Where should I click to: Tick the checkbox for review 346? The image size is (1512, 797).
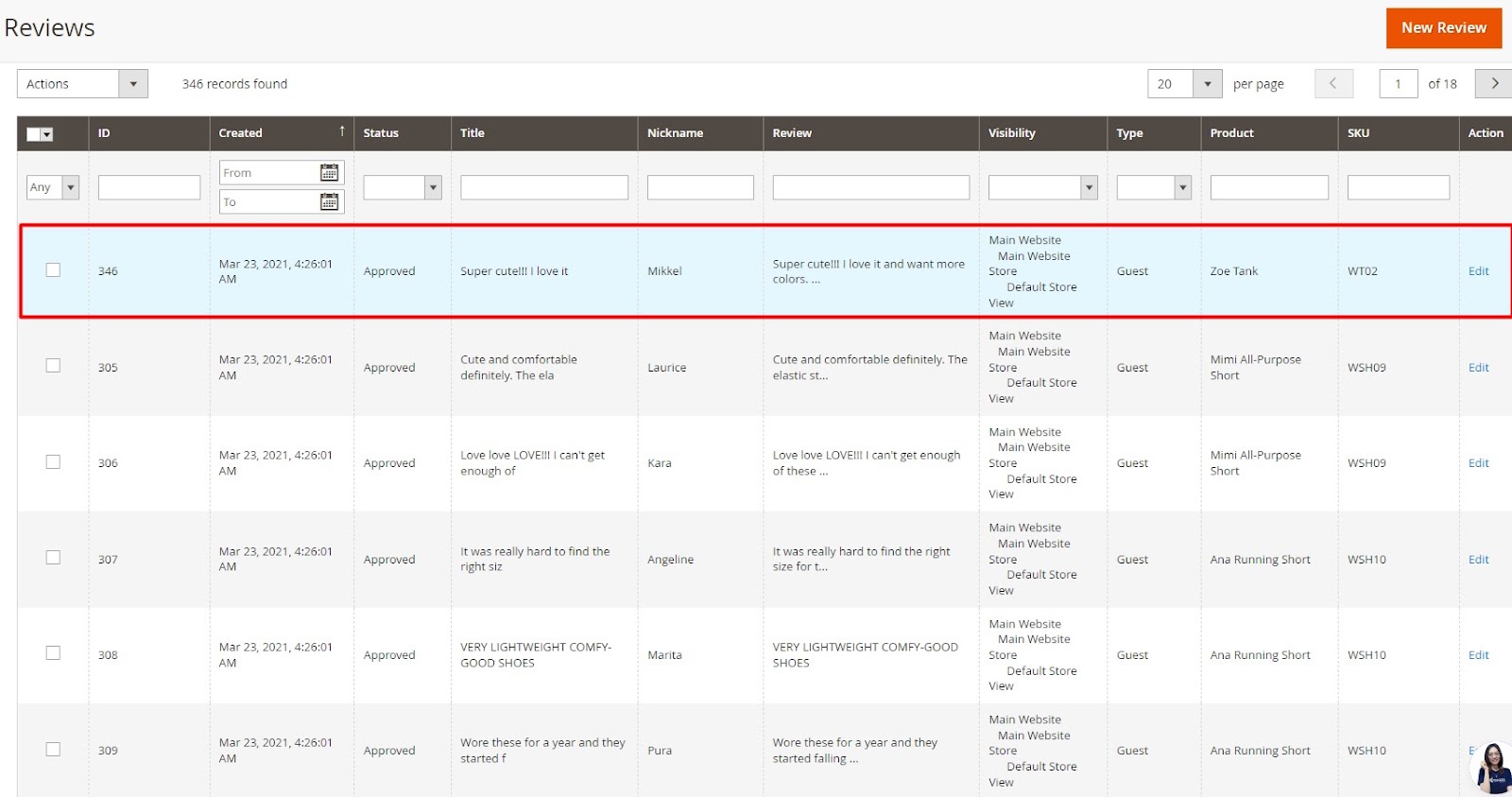[53, 270]
